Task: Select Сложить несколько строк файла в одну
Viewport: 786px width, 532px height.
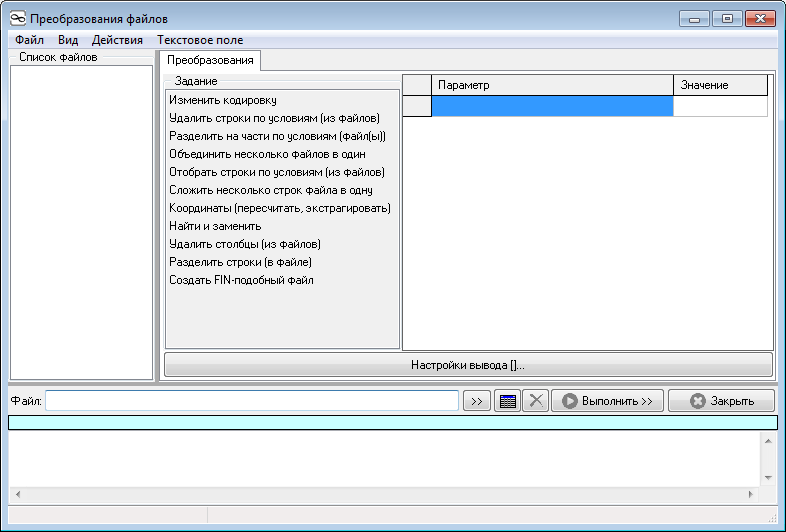Action: pos(271,190)
